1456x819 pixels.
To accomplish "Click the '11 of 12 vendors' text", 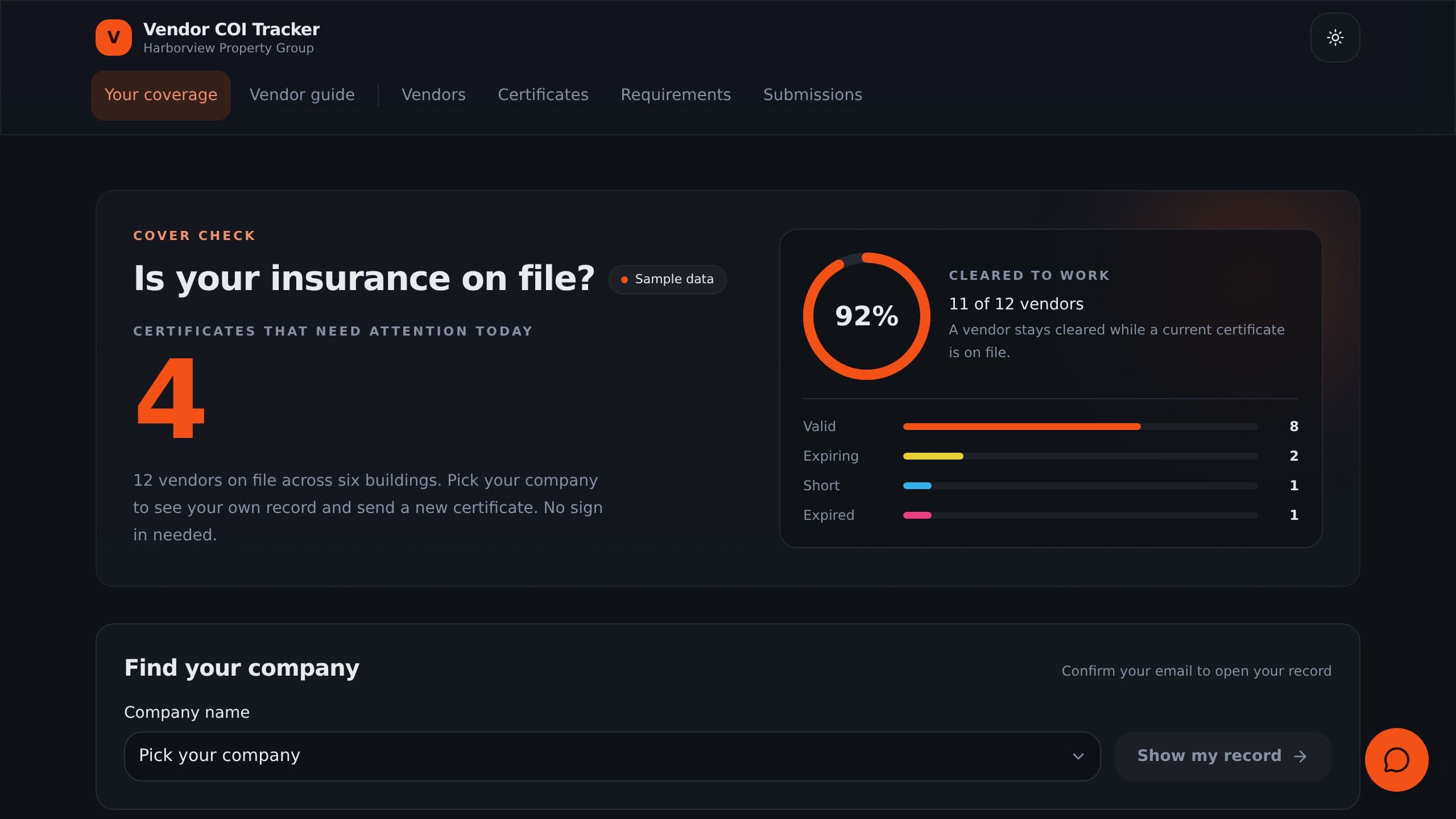I will pyautogui.click(x=1016, y=304).
